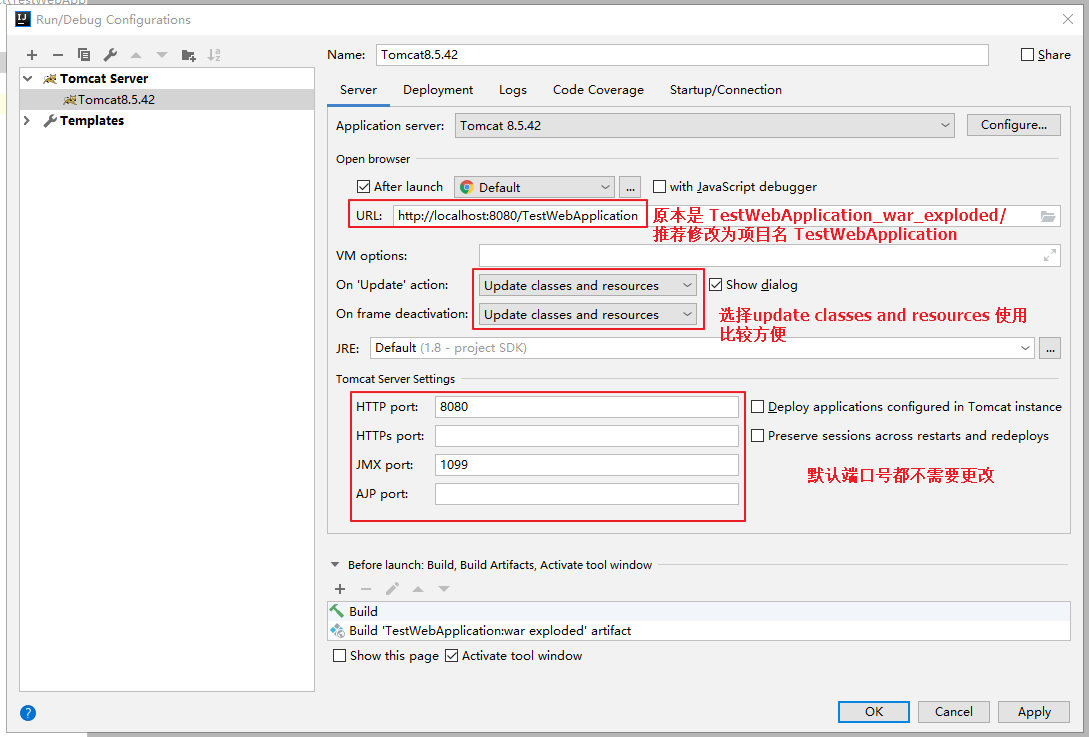
Task: Expand Templates tree node
Action: click(28, 120)
